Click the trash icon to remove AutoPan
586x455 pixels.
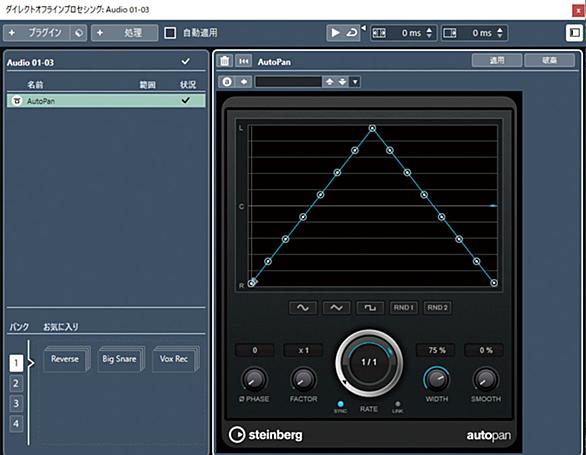click(224, 61)
